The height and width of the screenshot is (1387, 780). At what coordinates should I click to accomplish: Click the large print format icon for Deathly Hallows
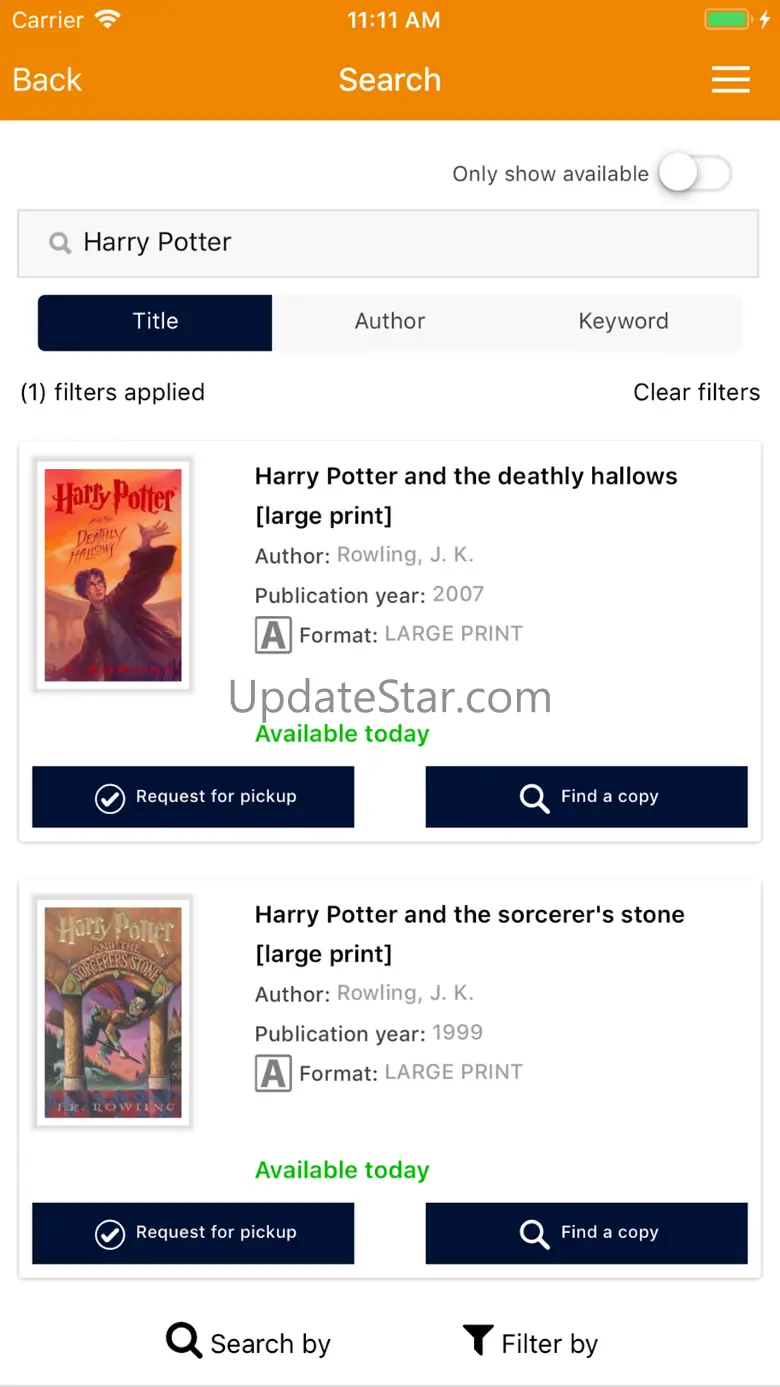click(x=273, y=635)
